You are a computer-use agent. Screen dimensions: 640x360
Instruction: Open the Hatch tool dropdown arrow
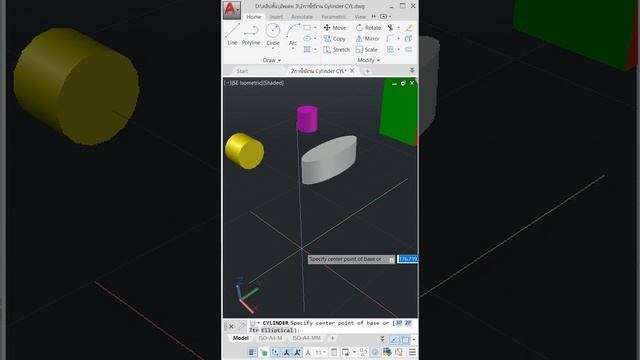click(315, 49)
